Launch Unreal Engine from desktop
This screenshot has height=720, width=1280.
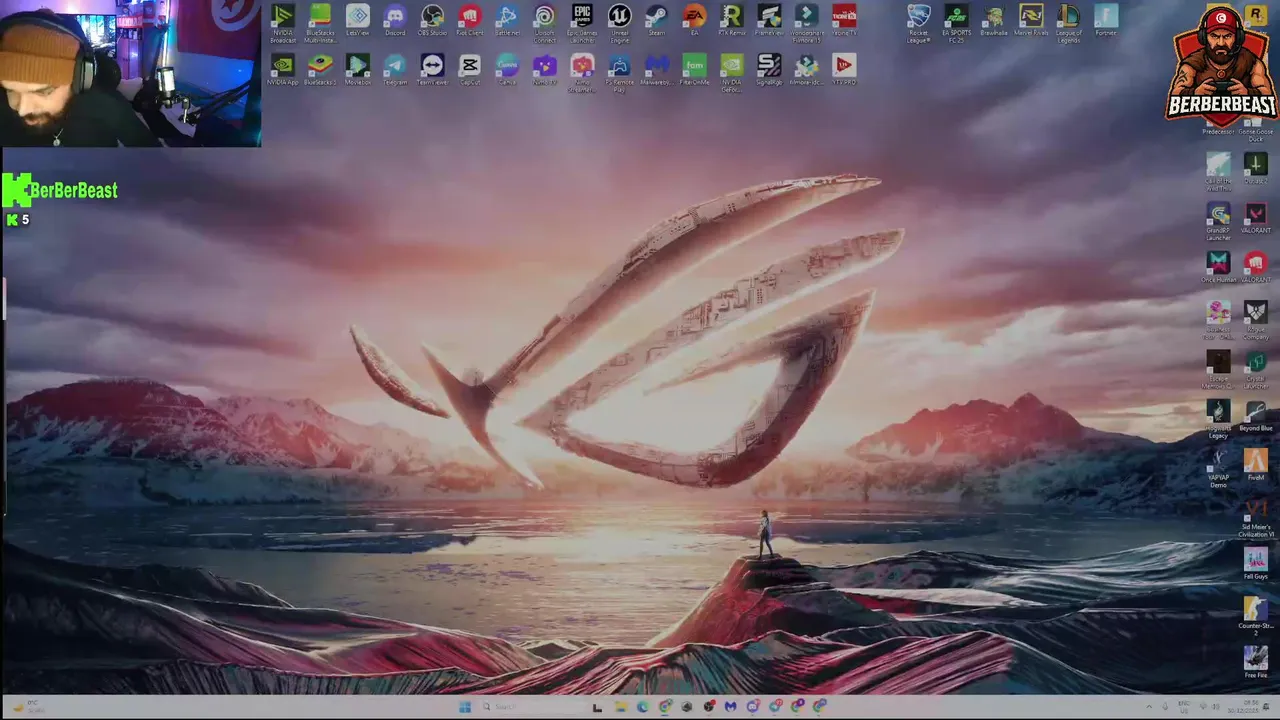[619, 23]
